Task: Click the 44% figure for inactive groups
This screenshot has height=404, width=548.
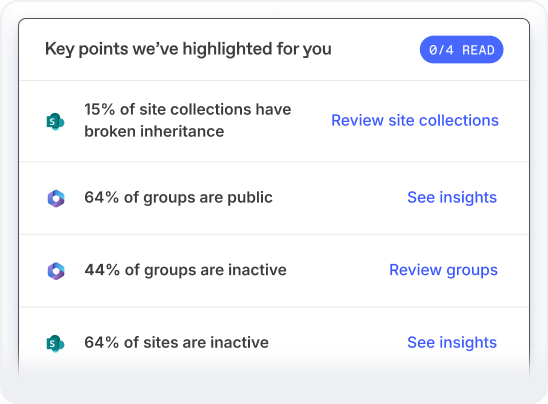Action: coord(102,270)
